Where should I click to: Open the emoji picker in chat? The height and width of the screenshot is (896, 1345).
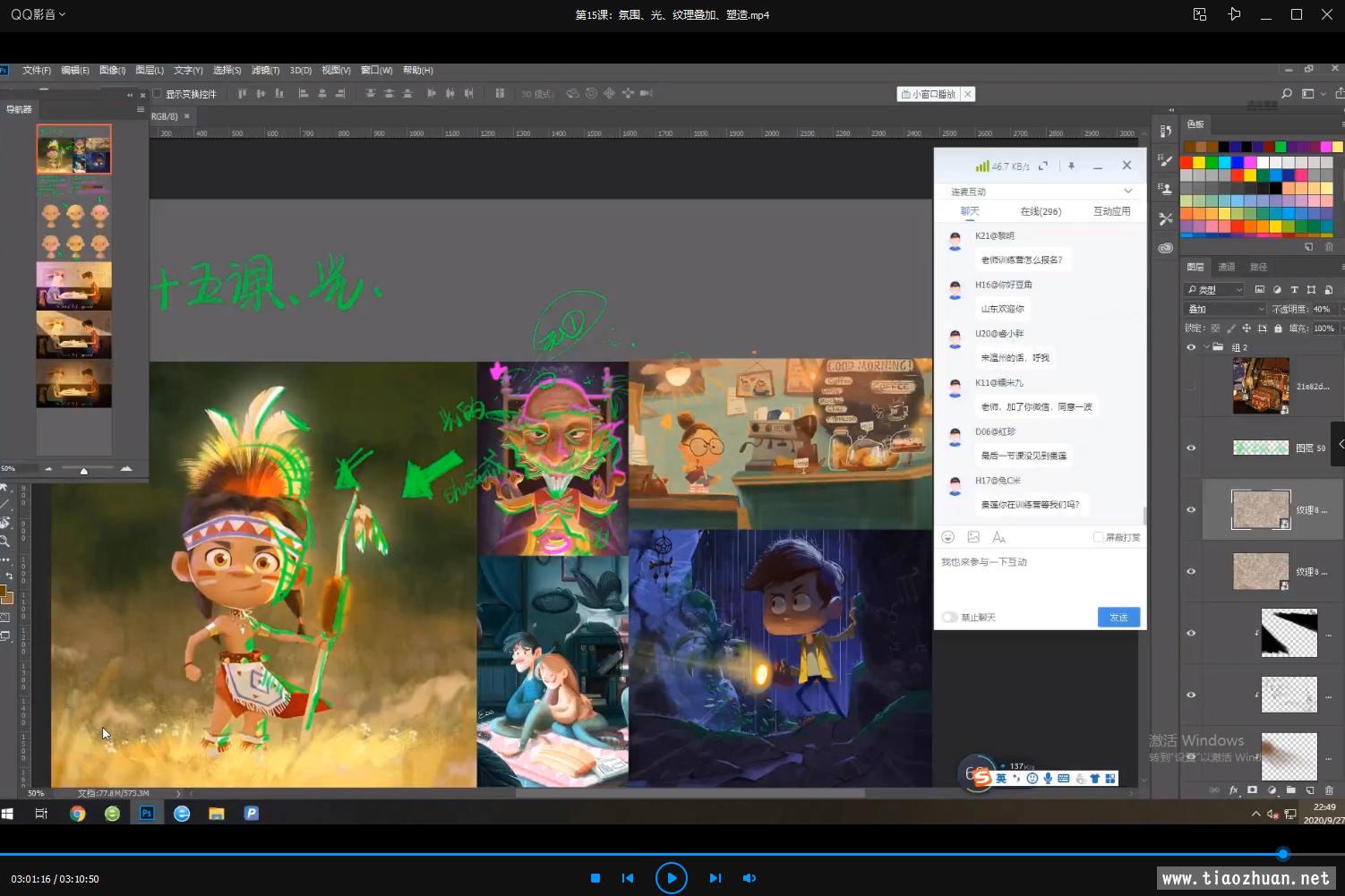tap(948, 537)
